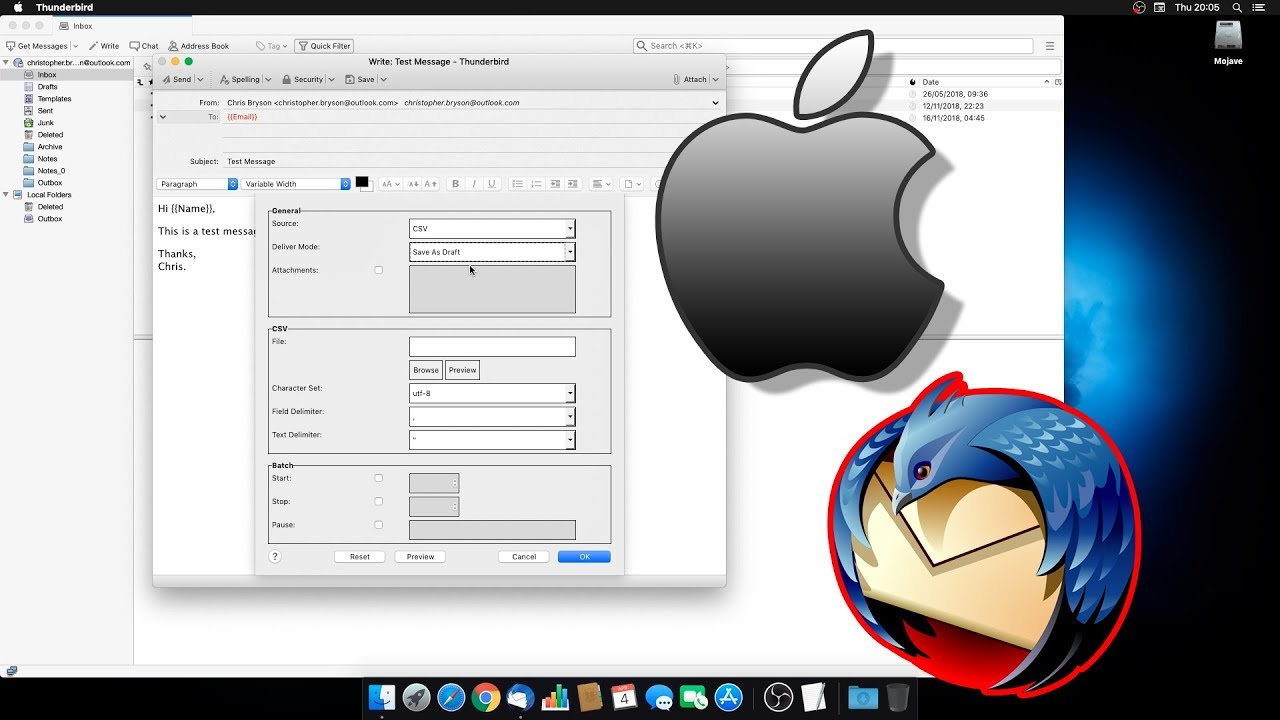Click the main window Search field
Screen dimensions: 1280x720
(x=833, y=46)
